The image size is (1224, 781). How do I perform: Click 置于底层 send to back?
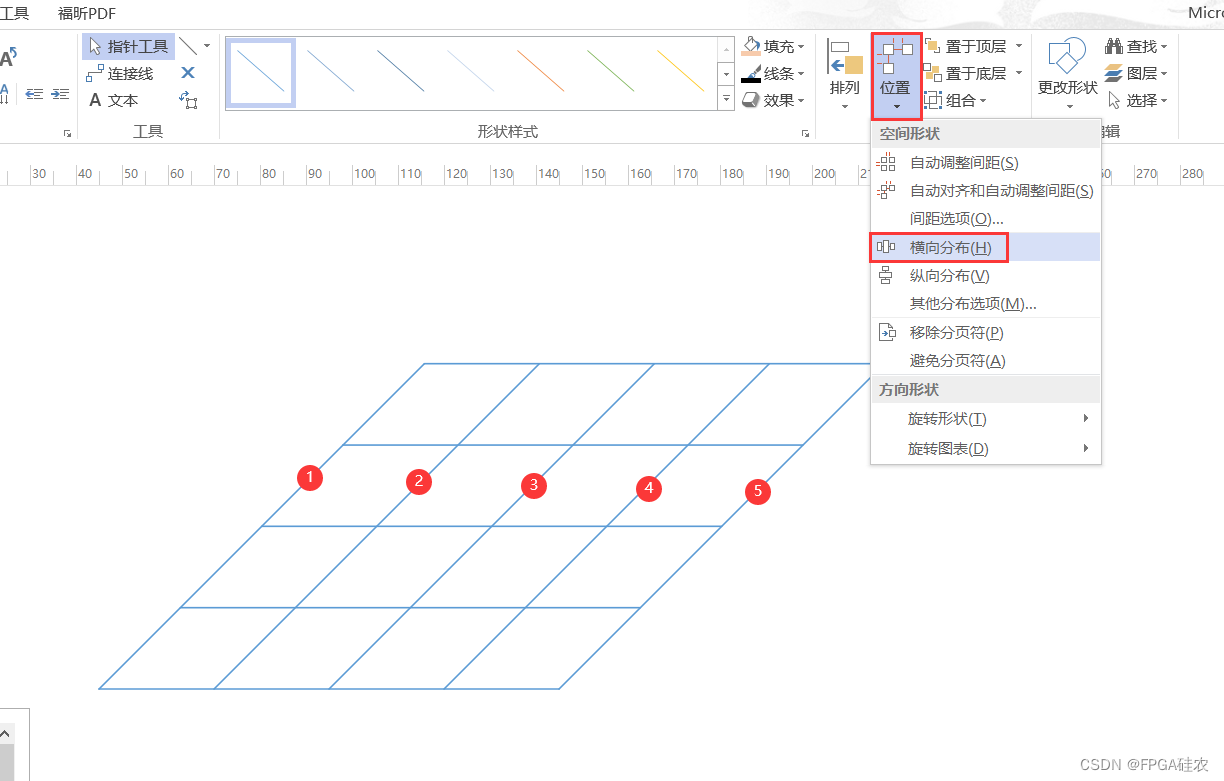(966, 73)
